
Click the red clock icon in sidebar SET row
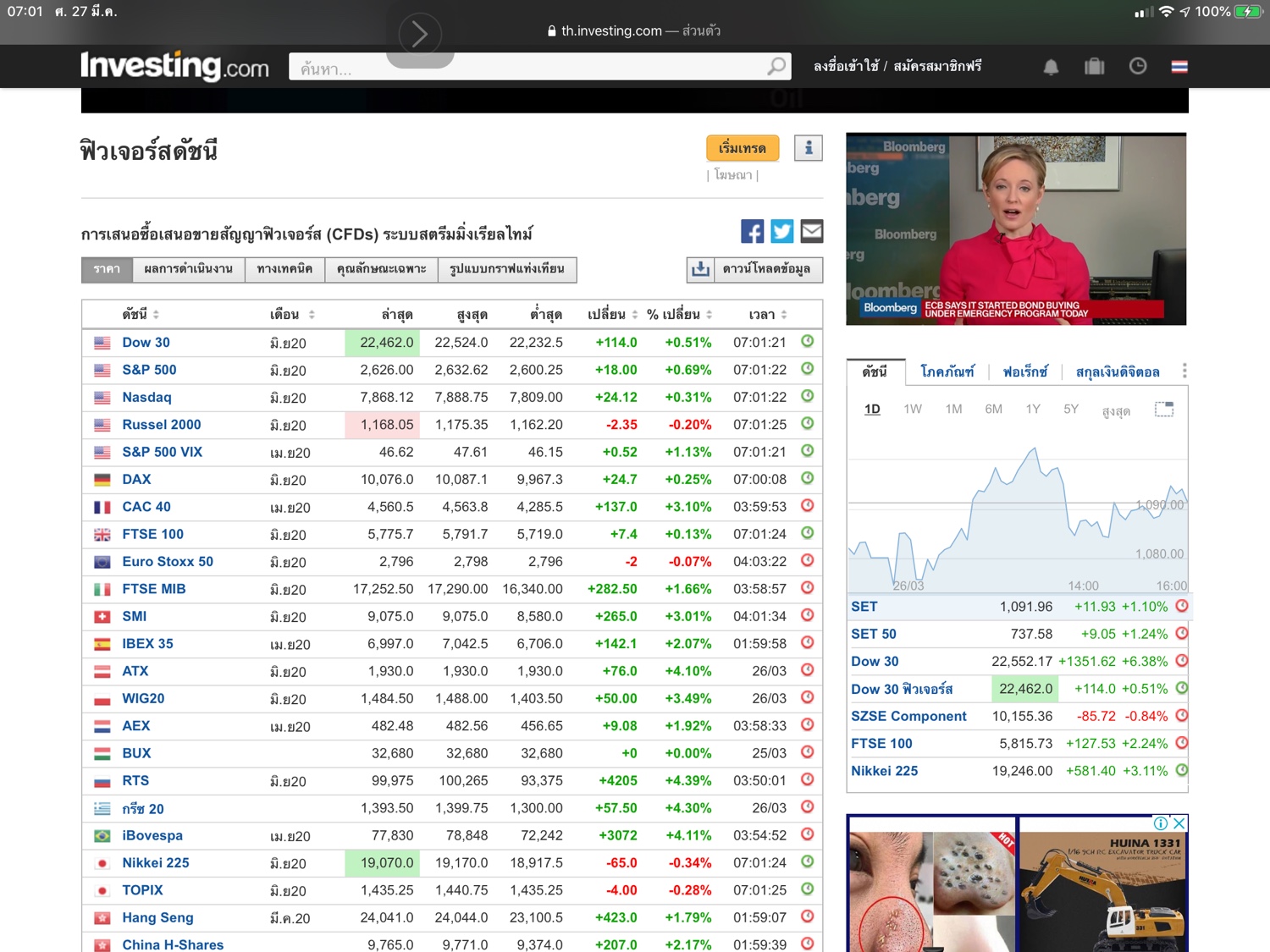coord(1182,606)
